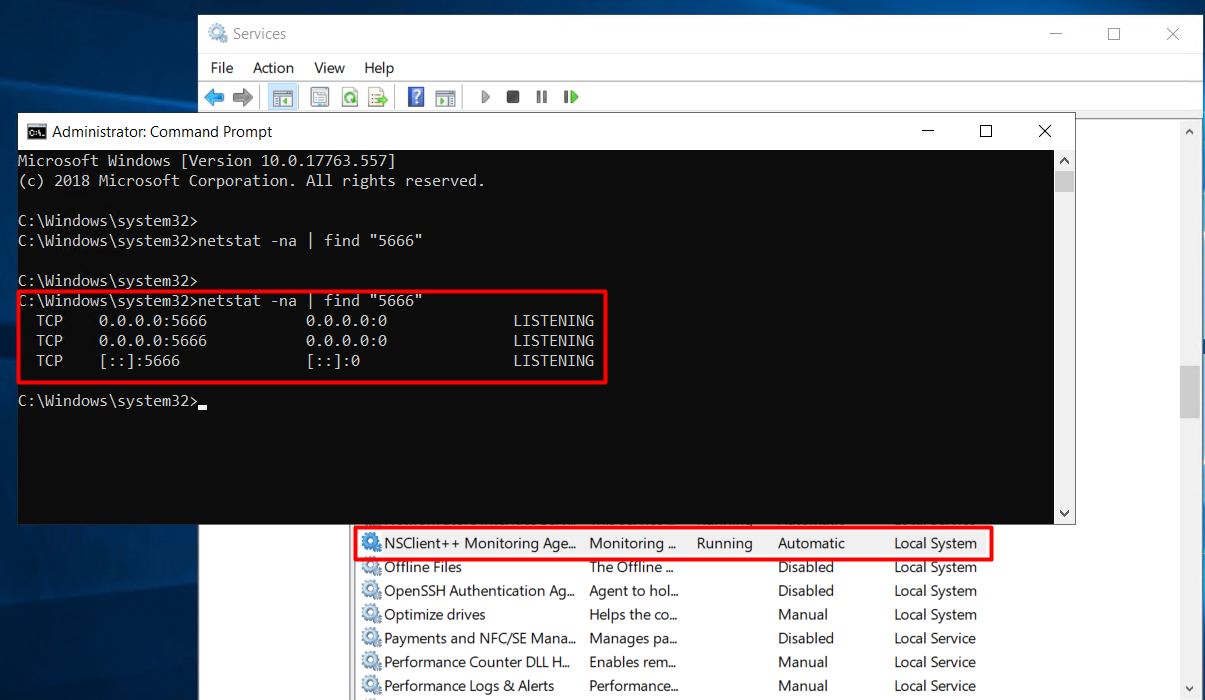Open the View menu in Services

(329, 68)
